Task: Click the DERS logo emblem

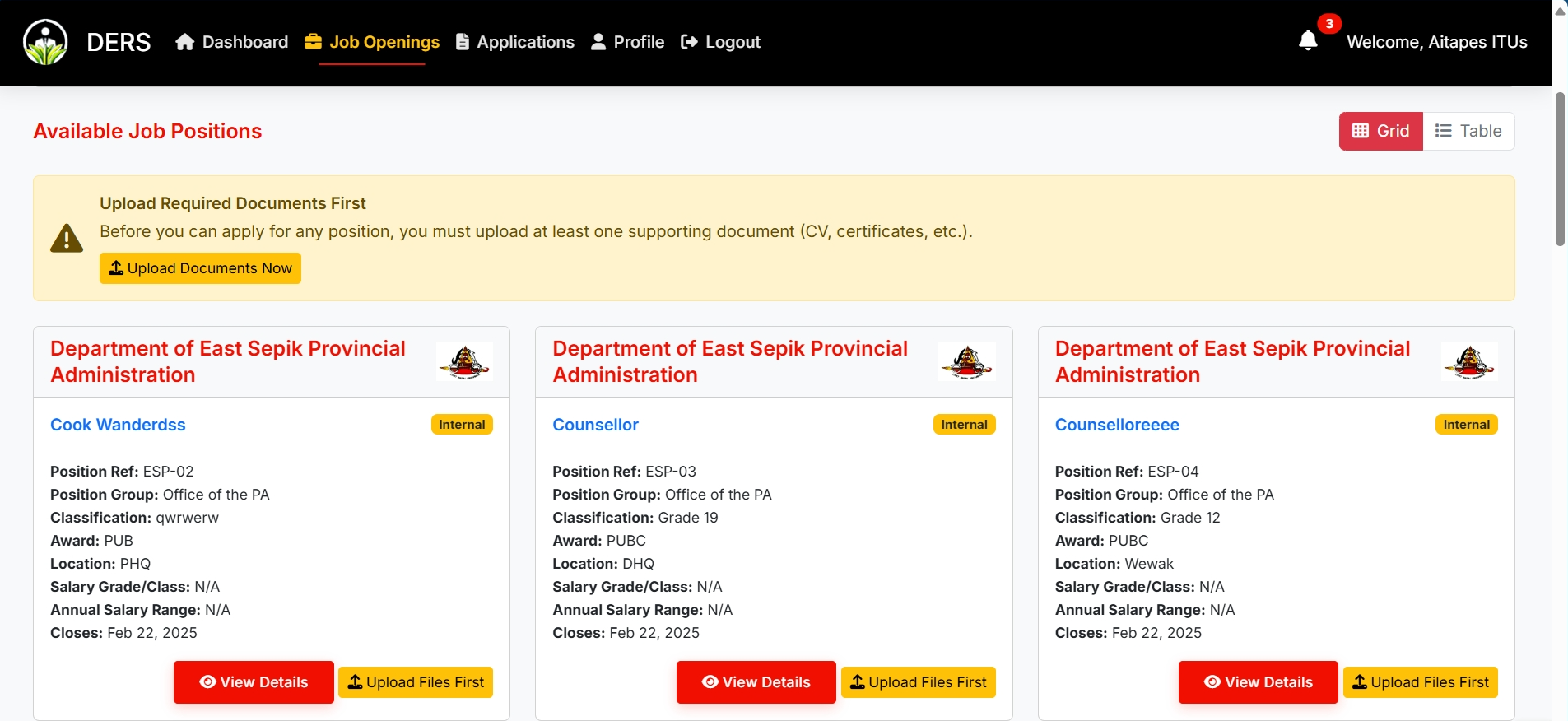Action: [x=45, y=42]
